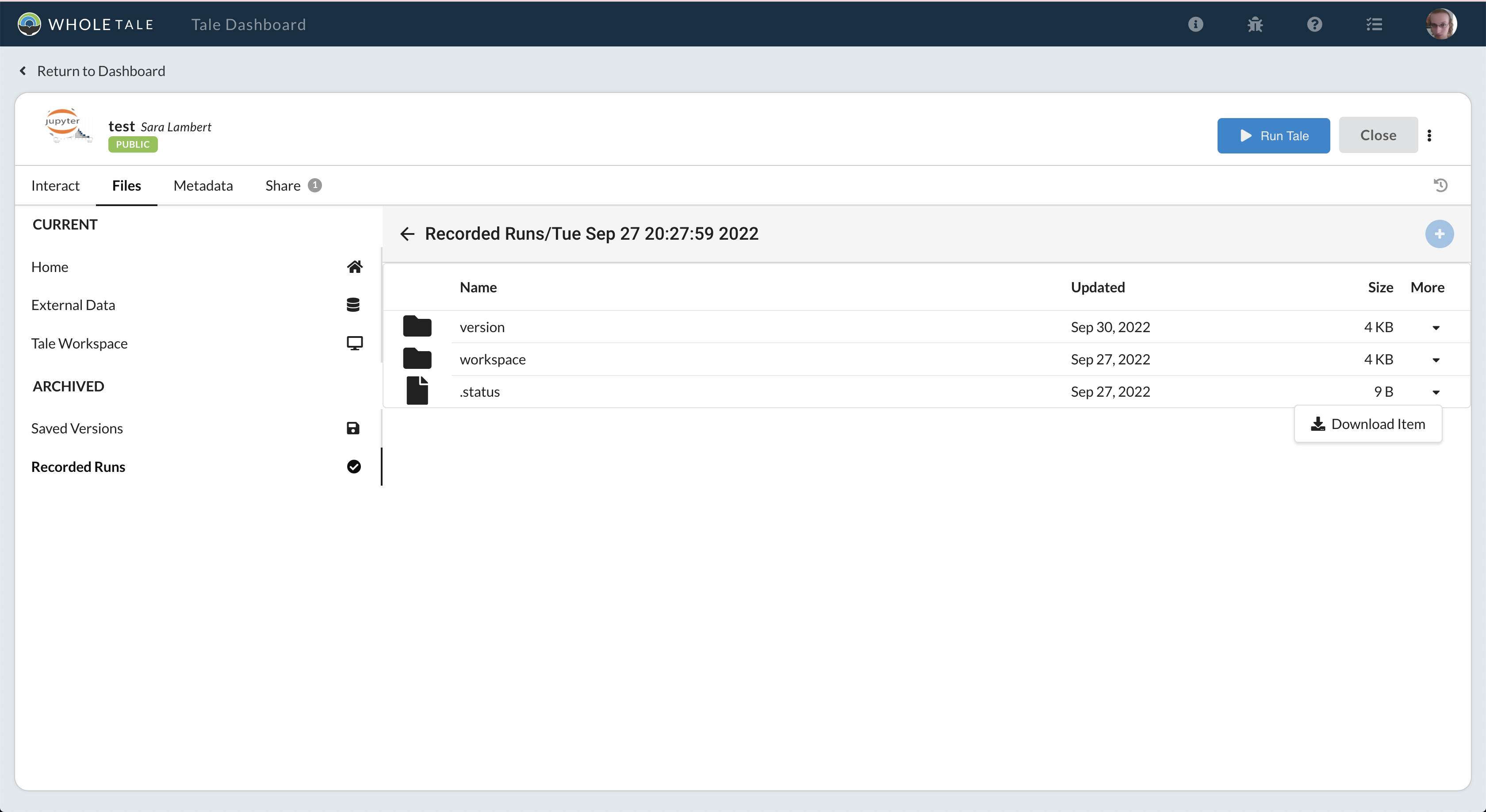
Task: Open the user profile avatar
Action: coord(1440,23)
